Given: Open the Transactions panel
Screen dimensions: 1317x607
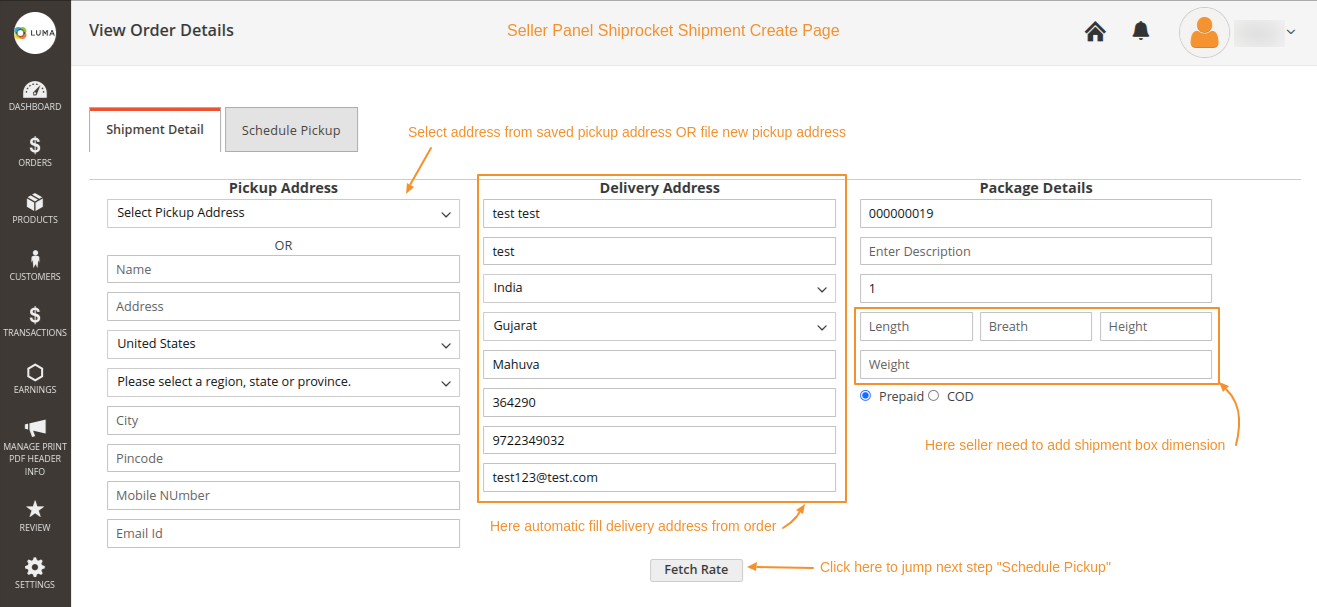Looking at the screenshot, I should 35,320.
